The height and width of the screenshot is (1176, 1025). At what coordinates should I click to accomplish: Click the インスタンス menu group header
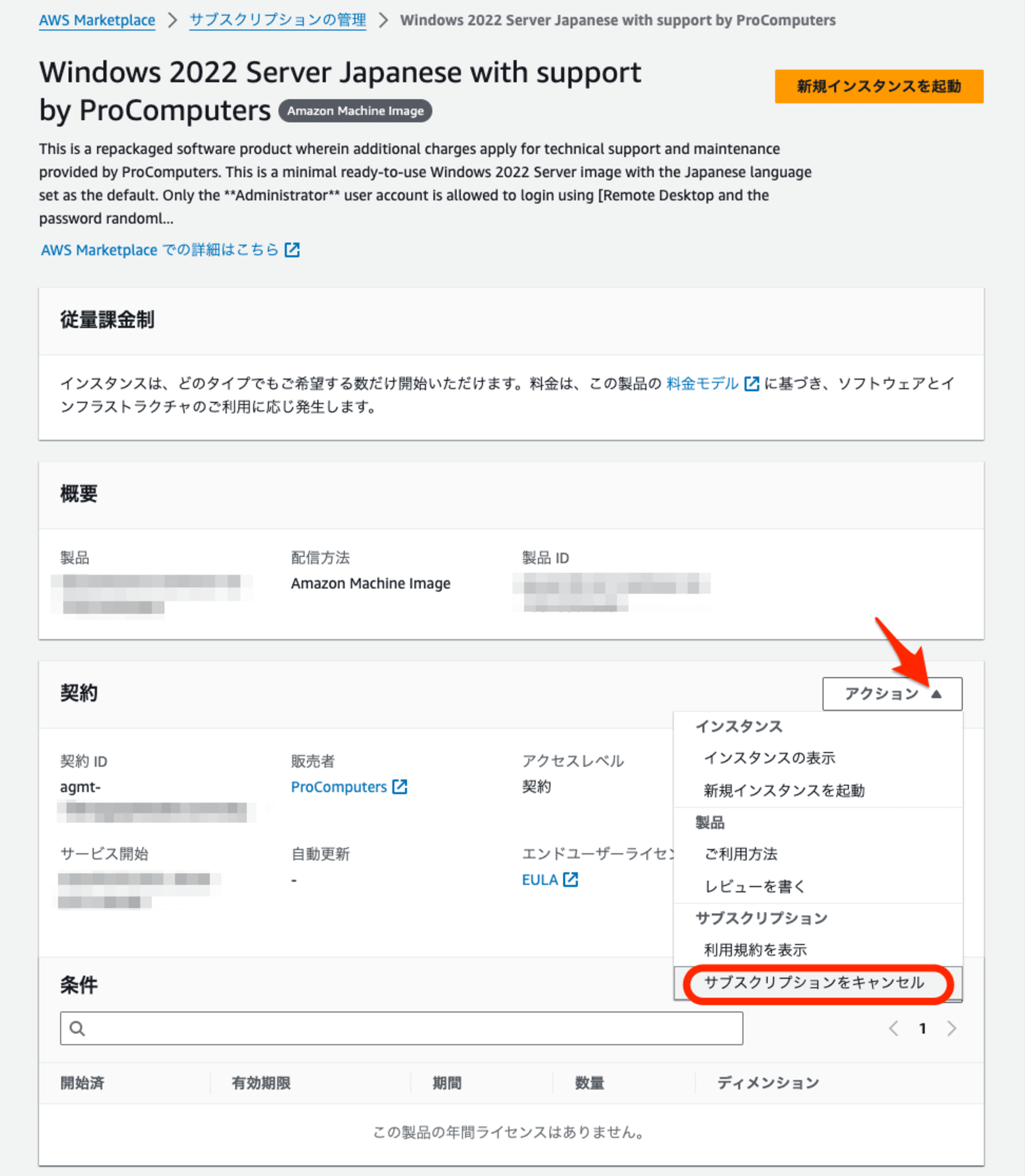click(739, 726)
